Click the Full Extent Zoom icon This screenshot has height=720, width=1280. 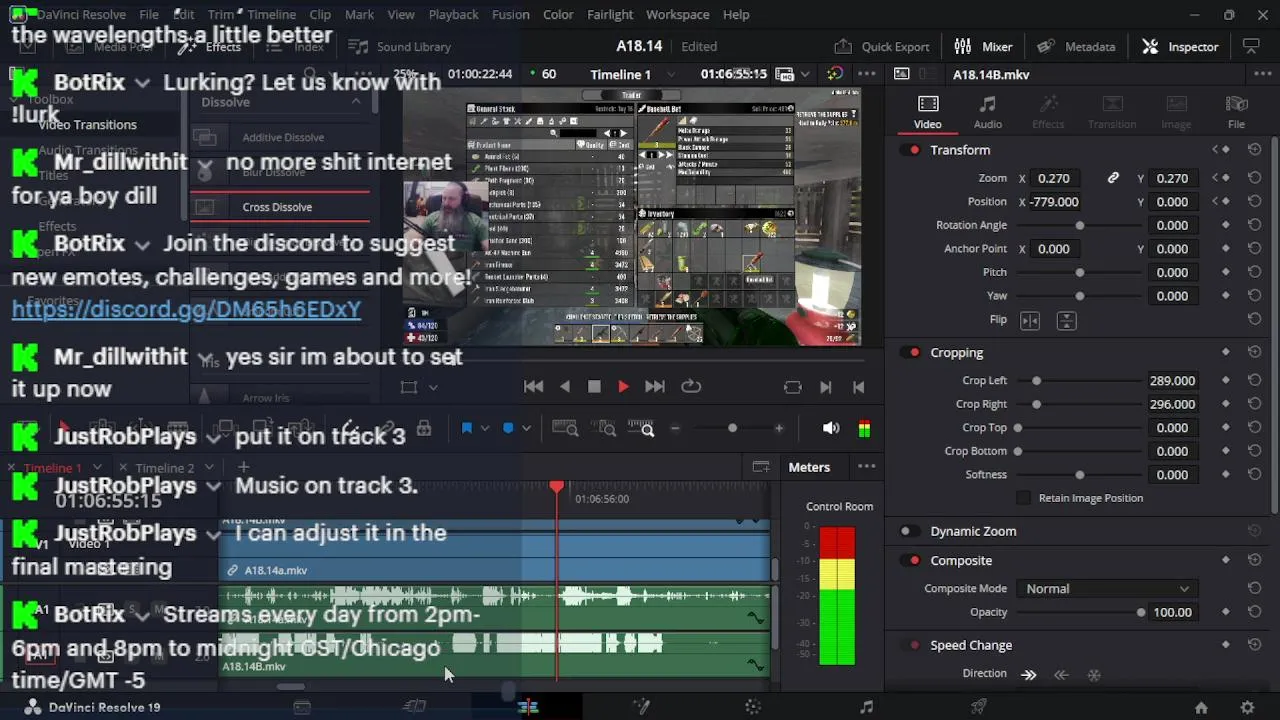point(565,428)
